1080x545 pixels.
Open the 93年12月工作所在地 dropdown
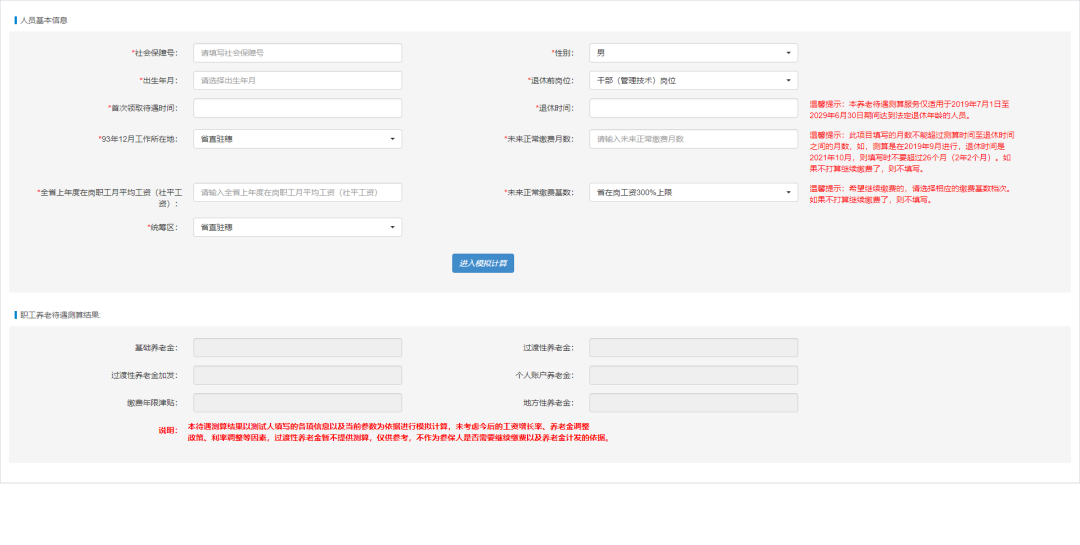pyautogui.click(x=297, y=139)
